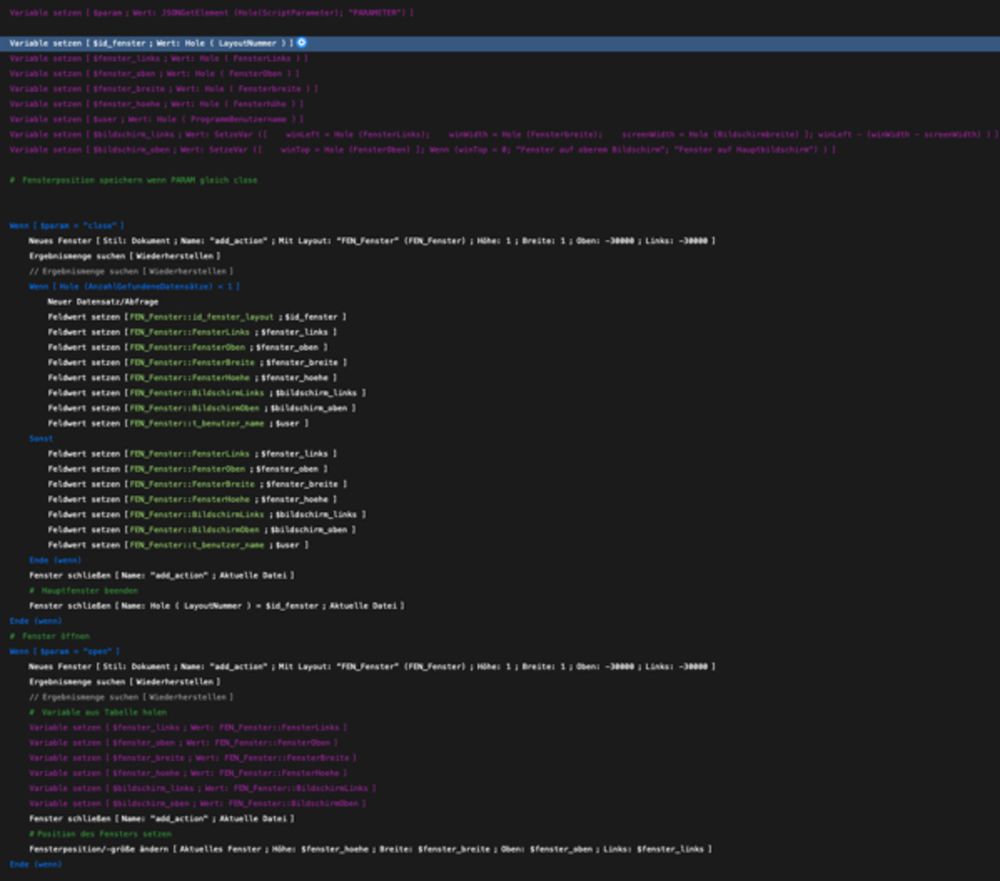Select Variable setzen $bildschirm_oben from FEN_Fenster::BildschirmOben
This screenshot has width=1000, height=881.
tap(198, 804)
